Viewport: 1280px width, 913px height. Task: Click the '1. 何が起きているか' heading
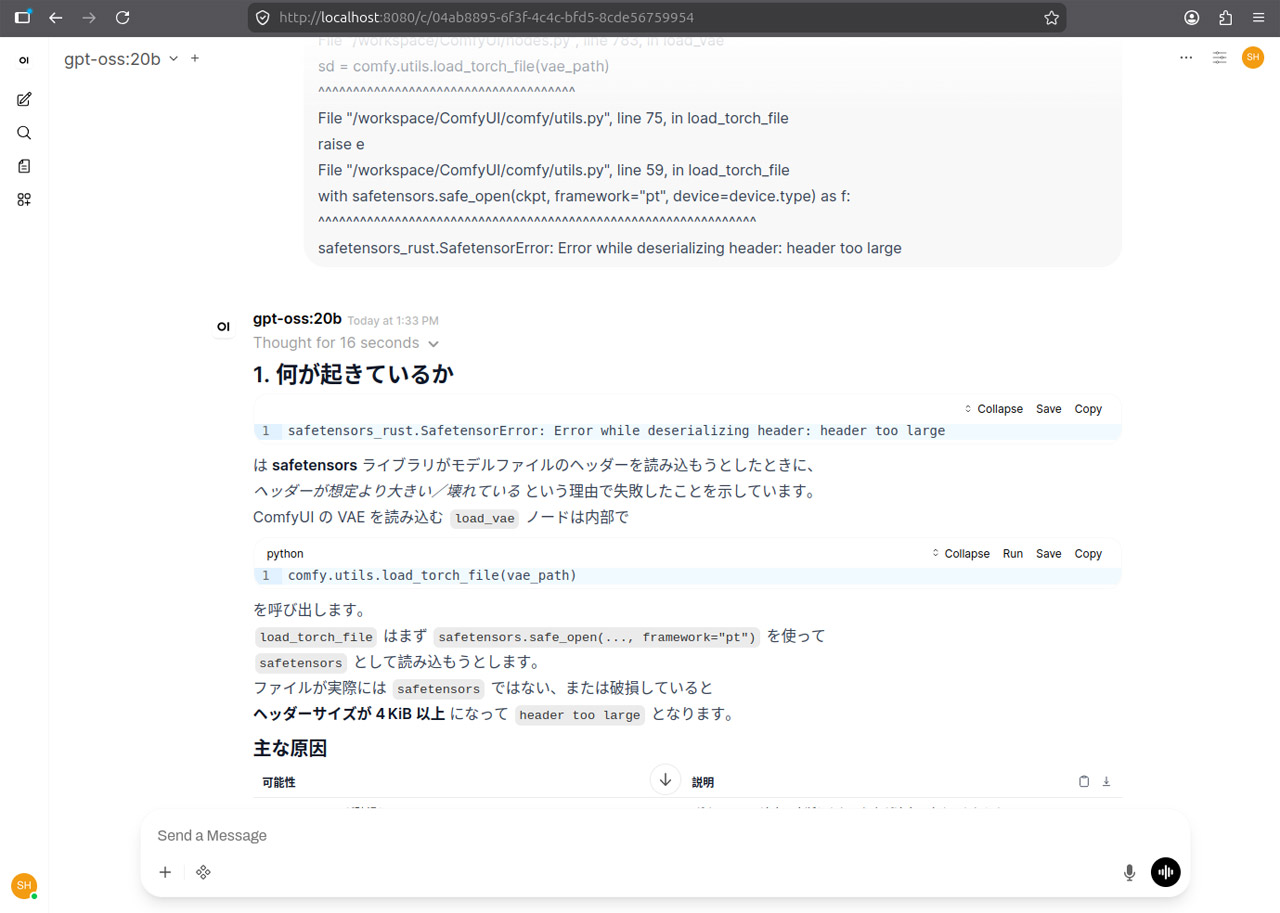pos(353,375)
